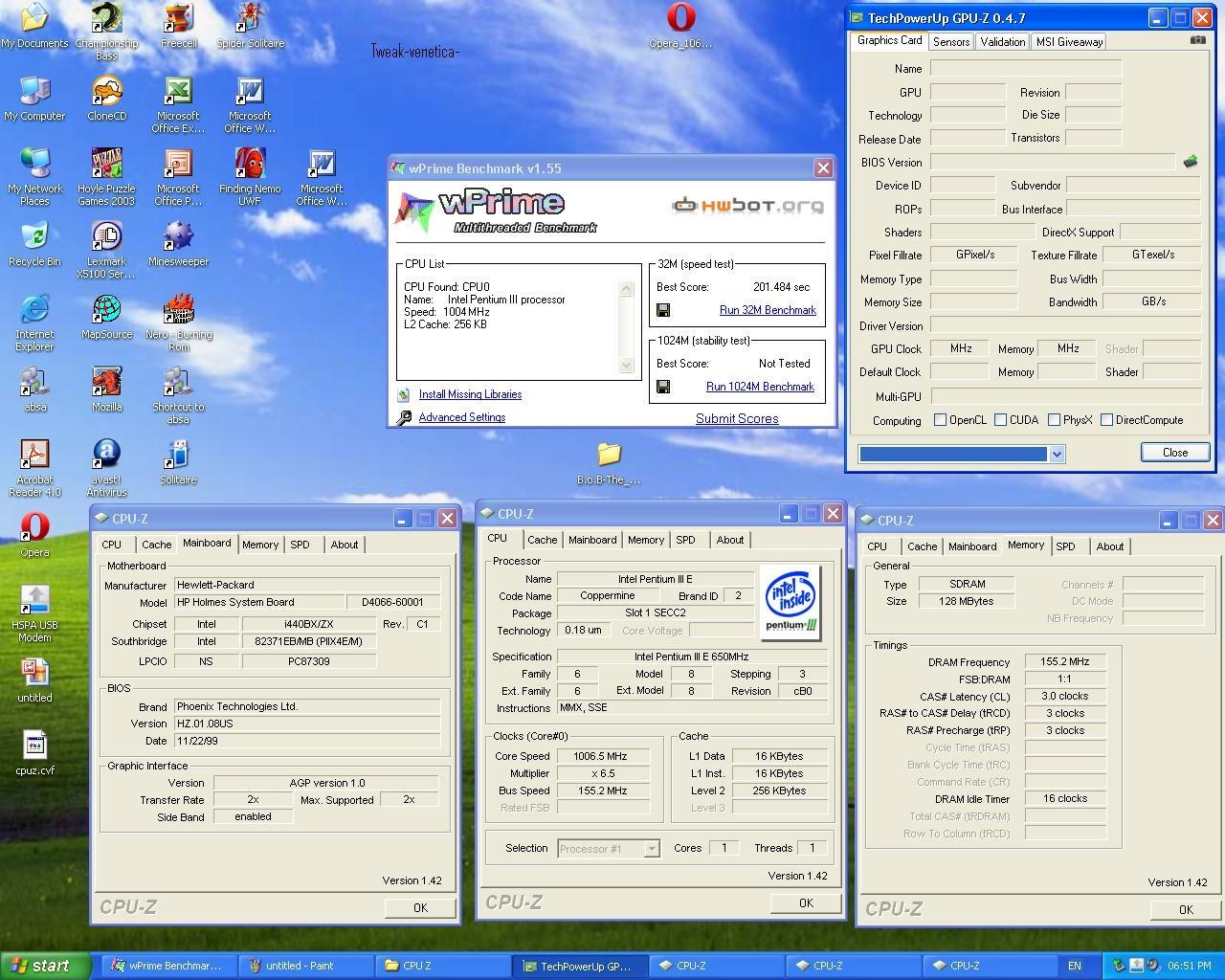Open the MSI Giveaway tab
1225x980 pixels.
coord(1069,41)
